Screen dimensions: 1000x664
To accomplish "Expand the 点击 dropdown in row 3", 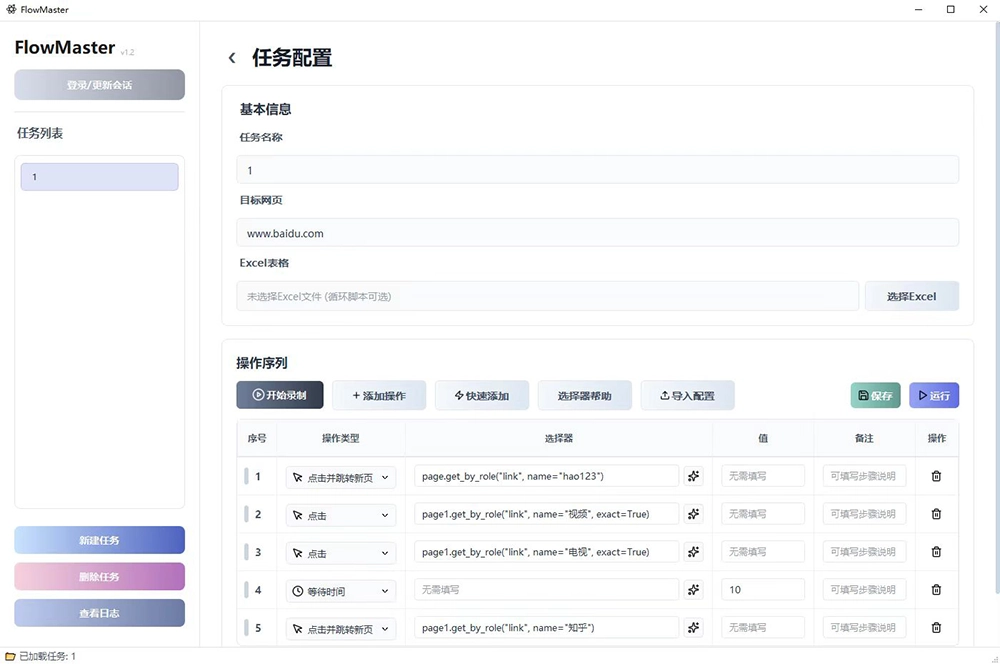I will click(x=340, y=552).
